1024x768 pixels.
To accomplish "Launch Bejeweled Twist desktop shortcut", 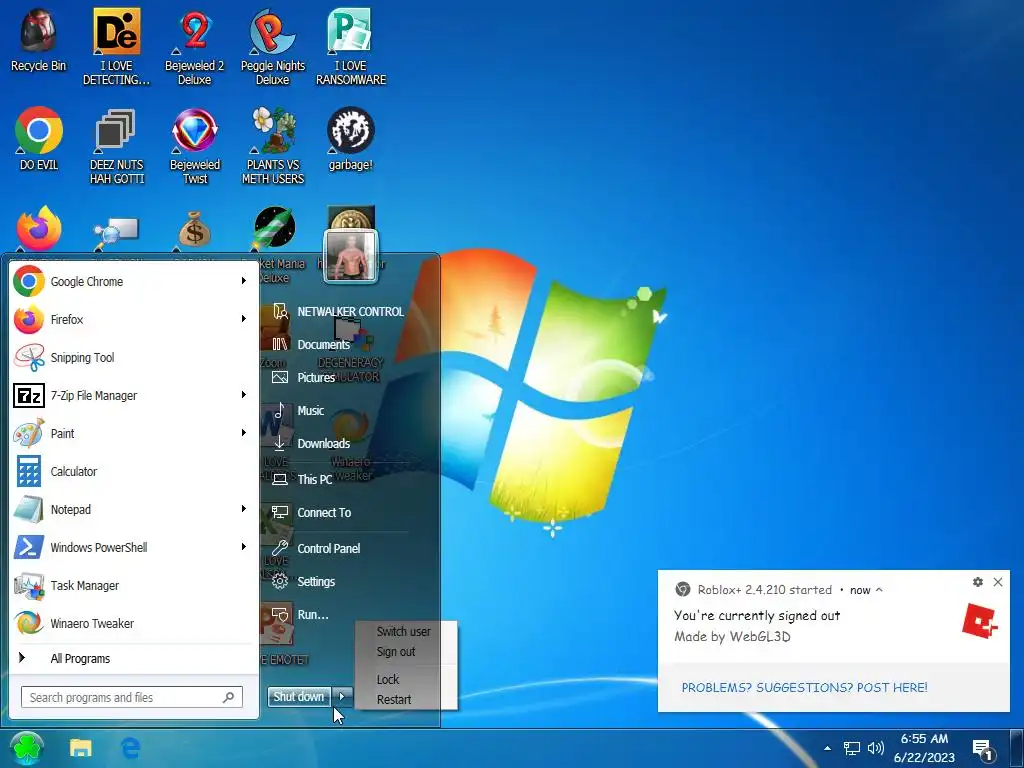I will 195,145.
